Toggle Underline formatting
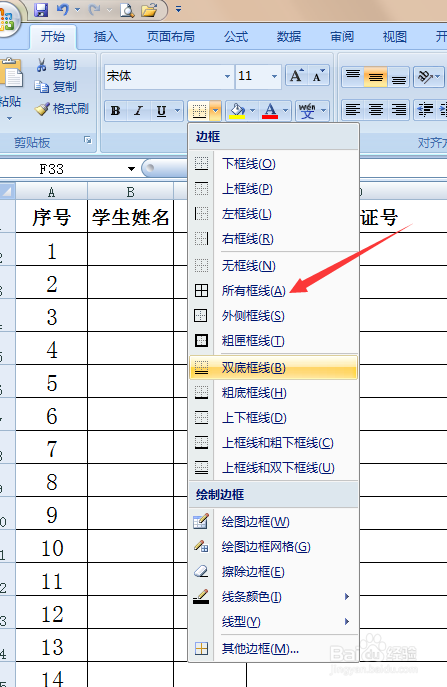This screenshot has height=687, width=447. (x=161, y=110)
